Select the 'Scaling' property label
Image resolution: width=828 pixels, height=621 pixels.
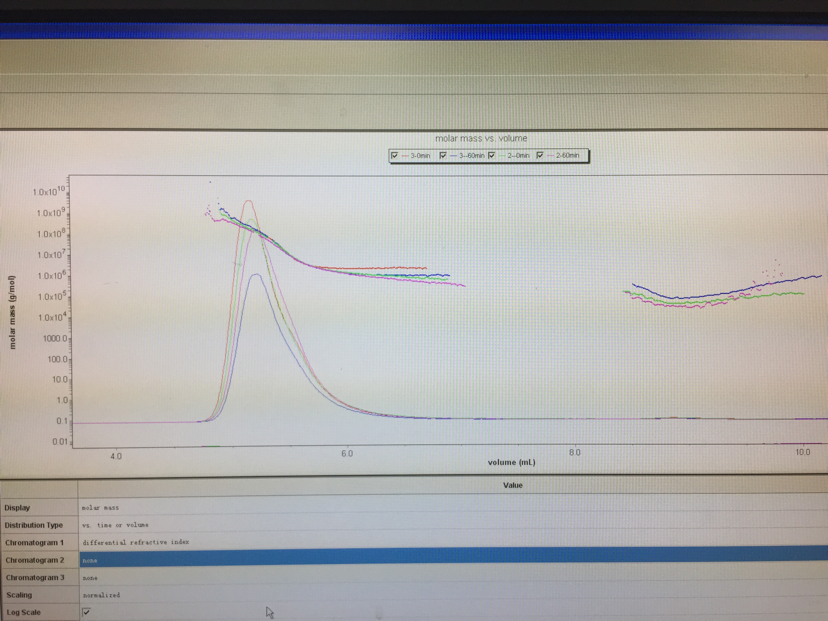19,595
